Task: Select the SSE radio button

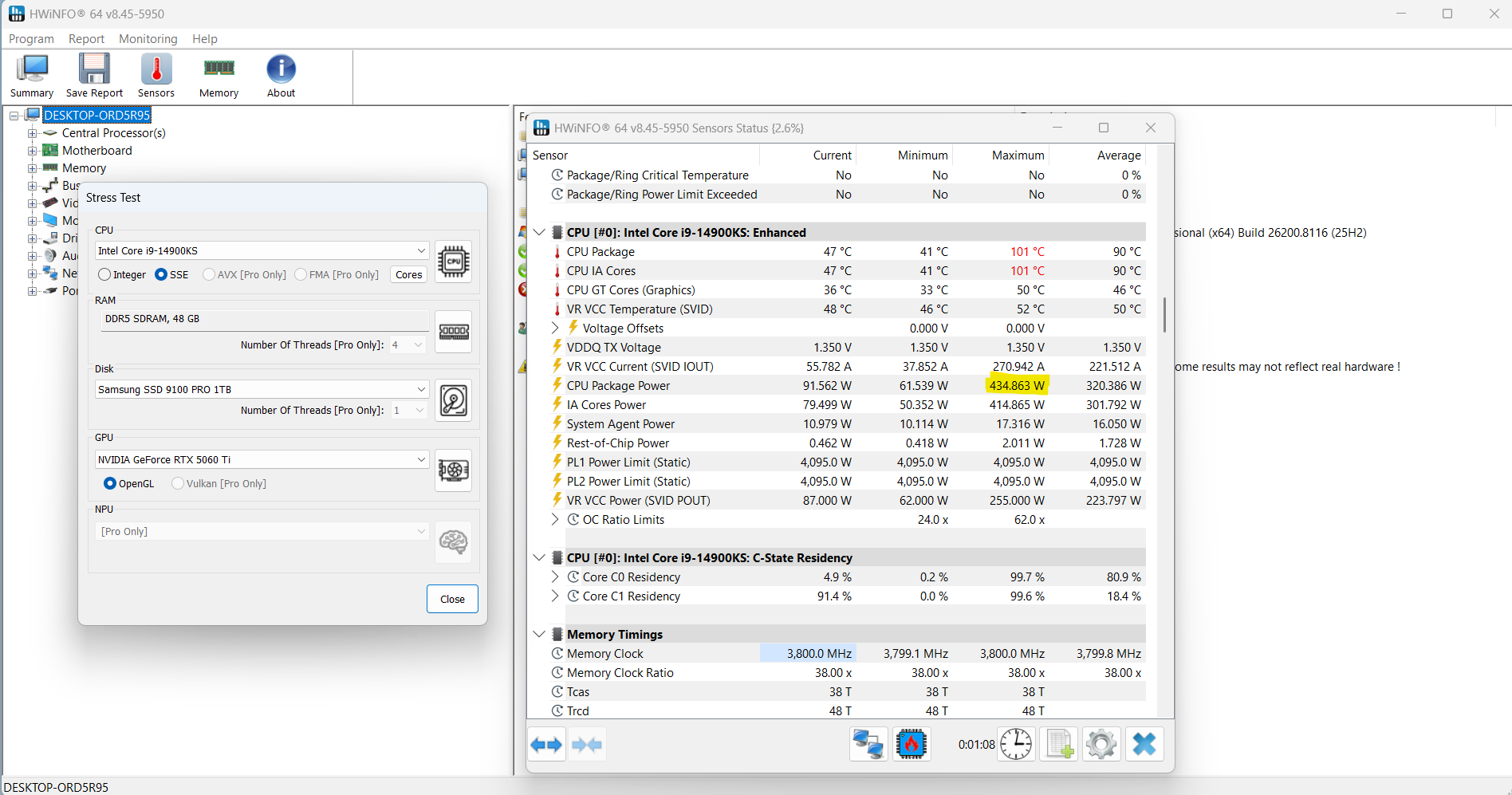Action: point(161,274)
